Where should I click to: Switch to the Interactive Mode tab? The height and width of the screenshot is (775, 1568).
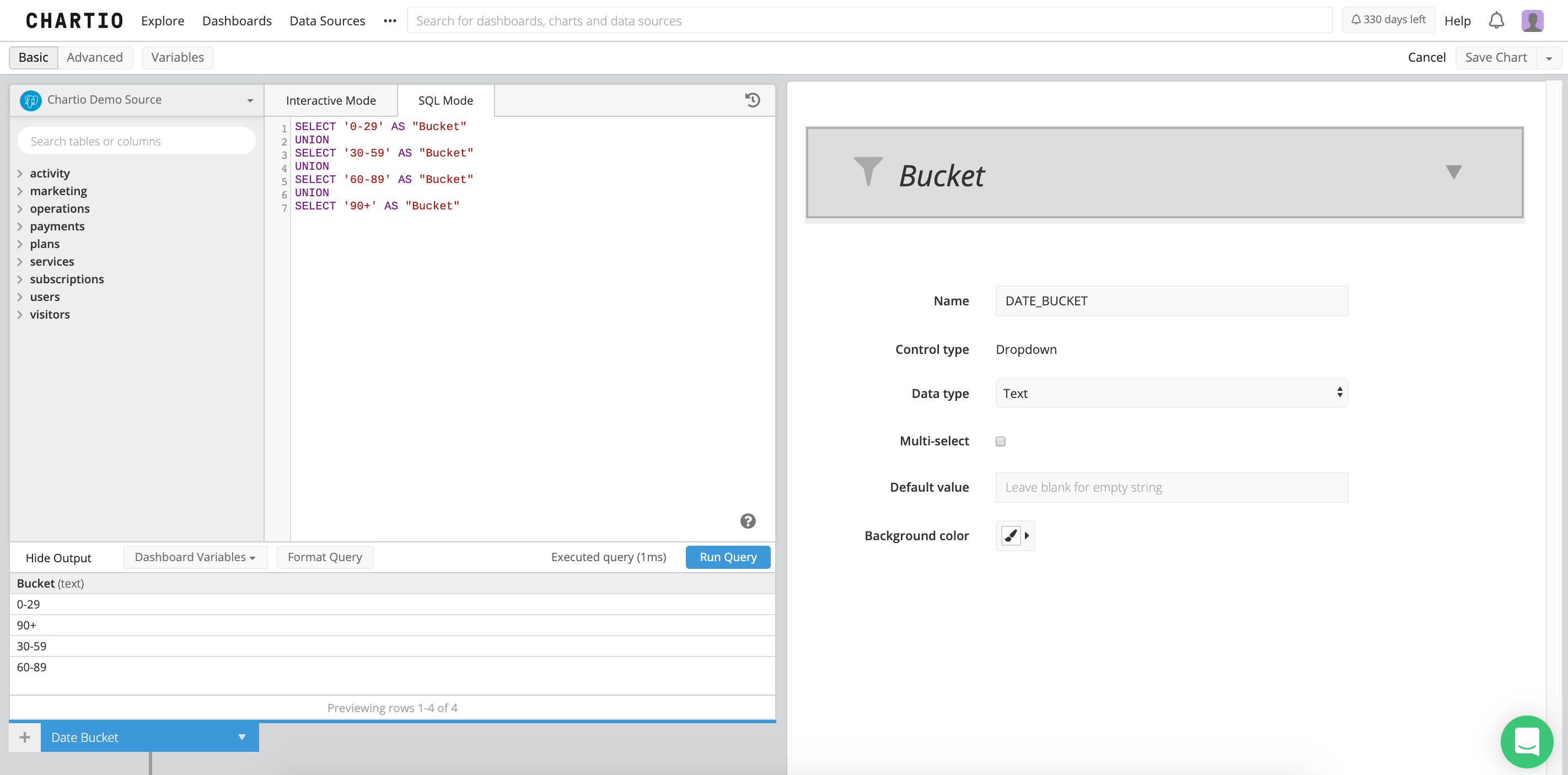click(330, 100)
